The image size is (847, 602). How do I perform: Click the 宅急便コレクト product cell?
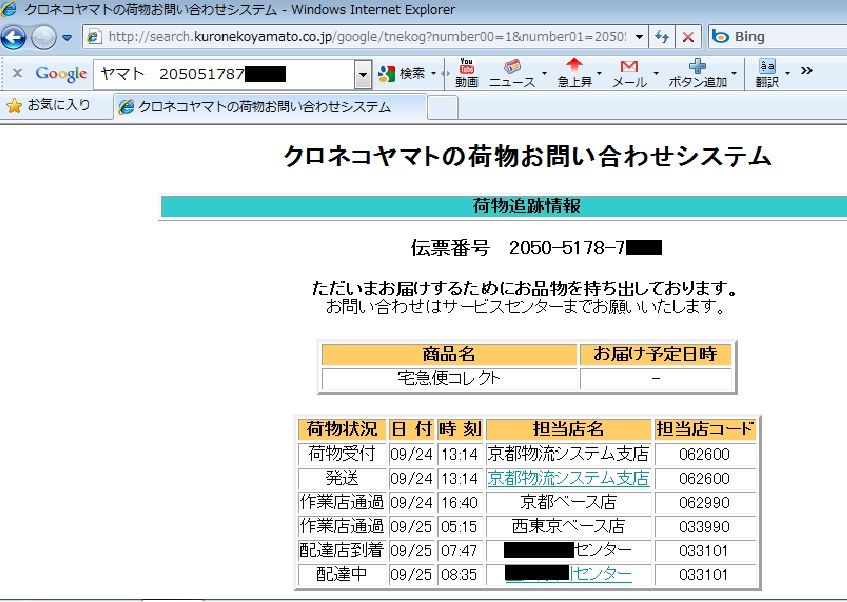(449, 378)
